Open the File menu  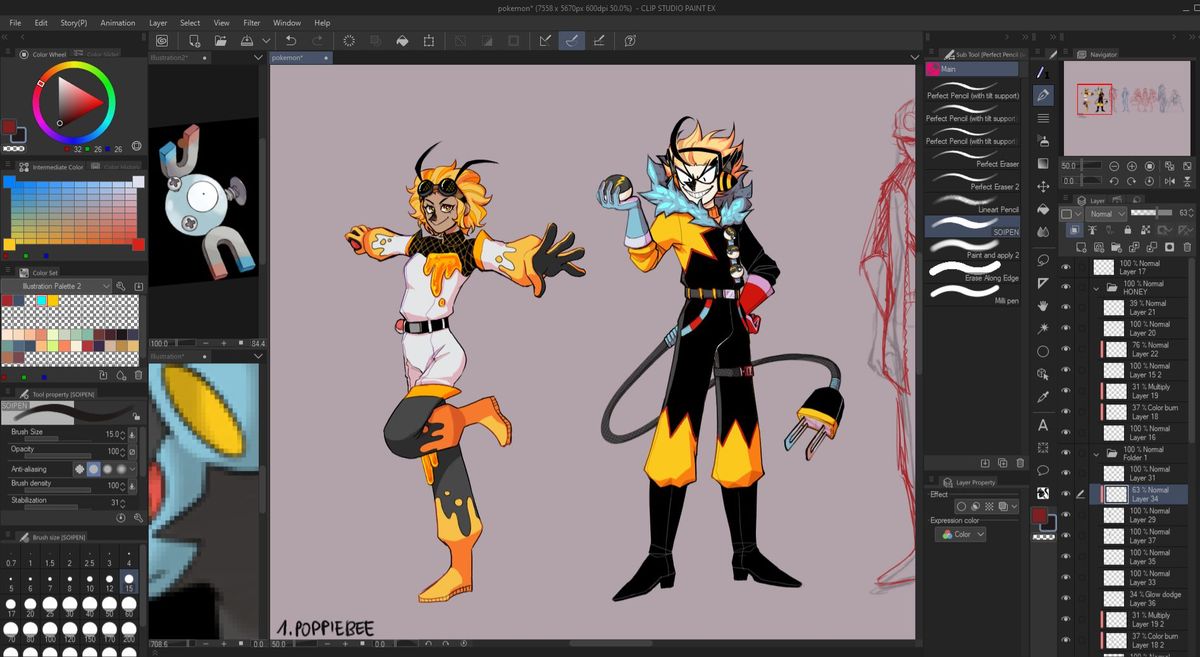[x=14, y=22]
